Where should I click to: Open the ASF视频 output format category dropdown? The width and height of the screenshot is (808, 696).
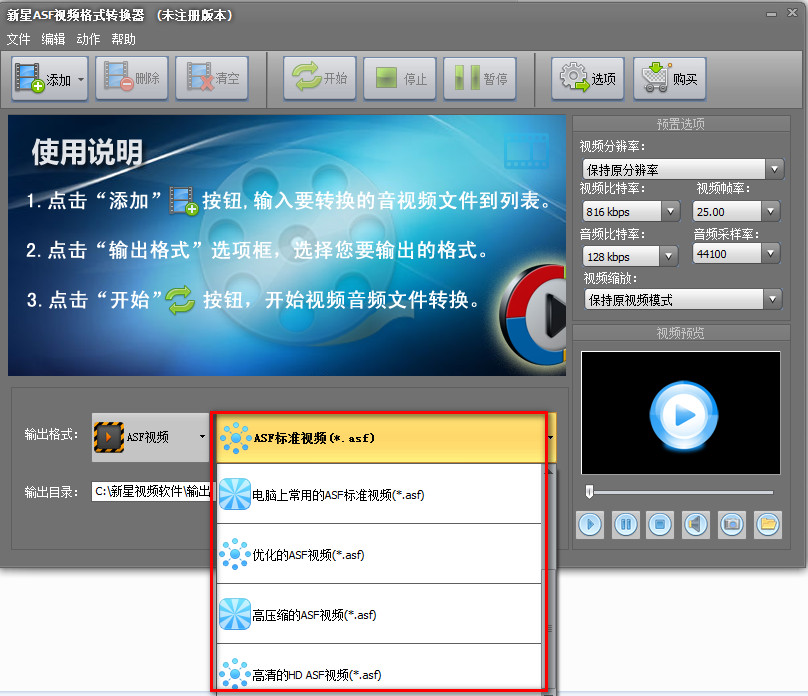[x=150, y=437]
